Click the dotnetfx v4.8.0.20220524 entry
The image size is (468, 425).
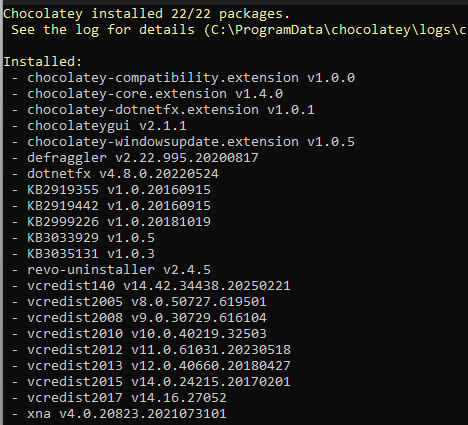click(115, 174)
